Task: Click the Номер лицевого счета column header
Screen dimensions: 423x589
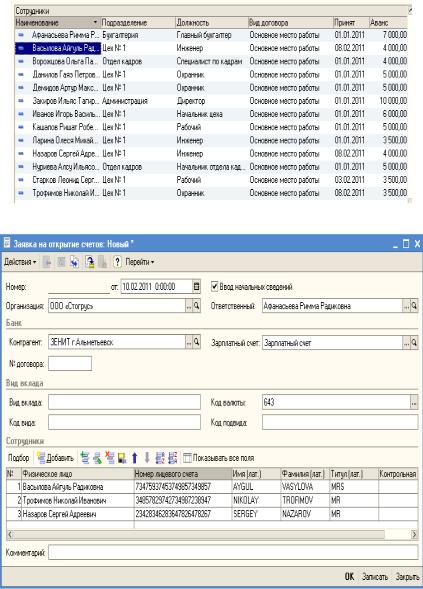Action: tap(183, 474)
